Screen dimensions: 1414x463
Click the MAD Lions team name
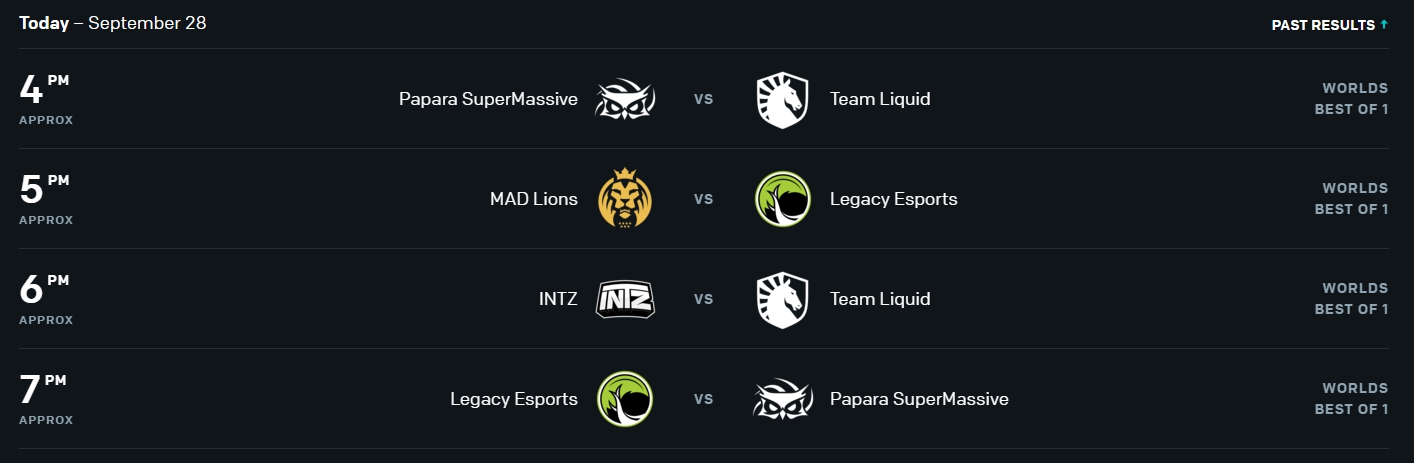point(534,199)
